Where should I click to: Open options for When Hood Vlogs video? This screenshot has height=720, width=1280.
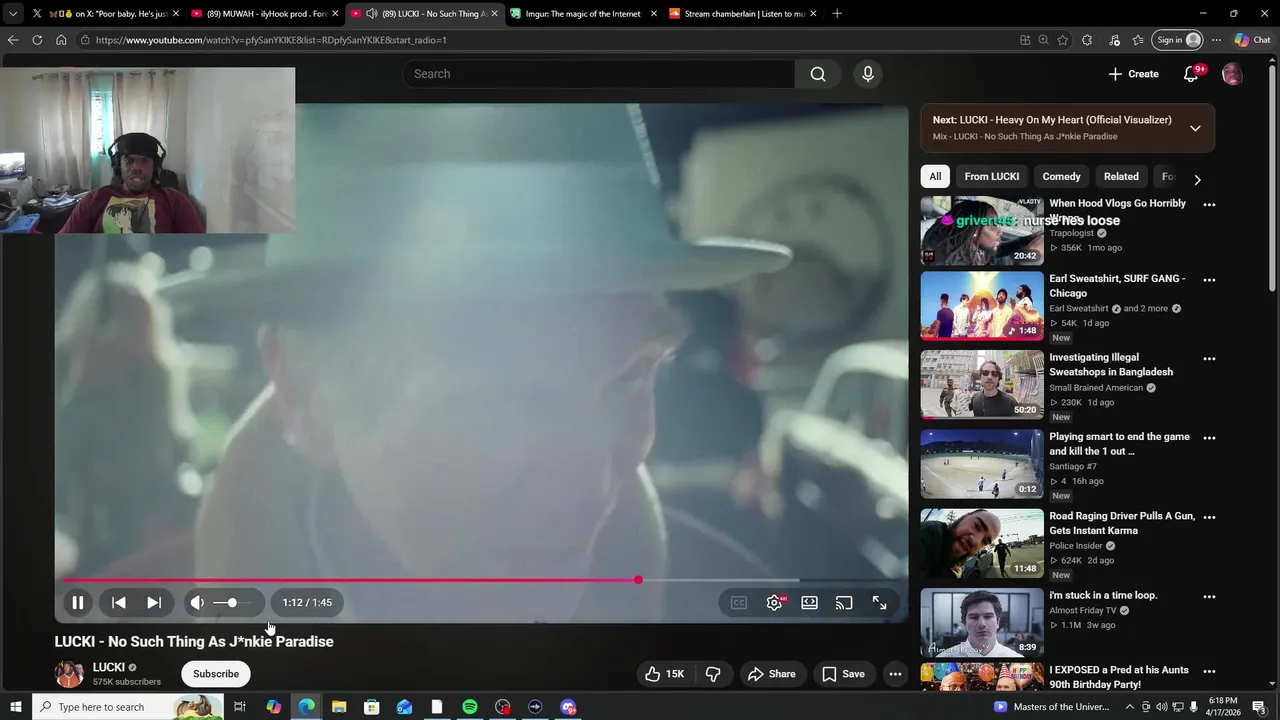[x=1209, y=205]
